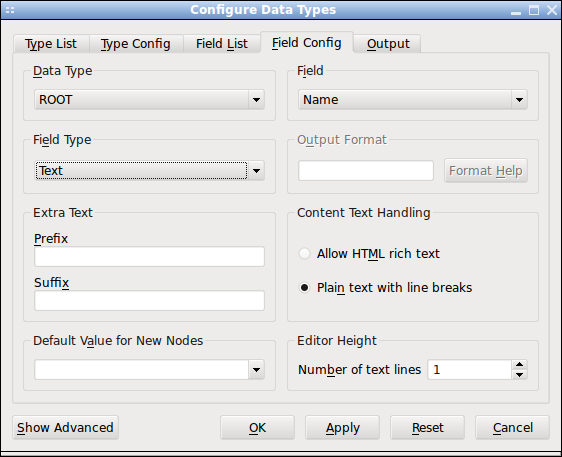Image resolution: width=562 pixels, height=457 pixels.
Task: Expand the Field Name dropdown
Action: 413,100
